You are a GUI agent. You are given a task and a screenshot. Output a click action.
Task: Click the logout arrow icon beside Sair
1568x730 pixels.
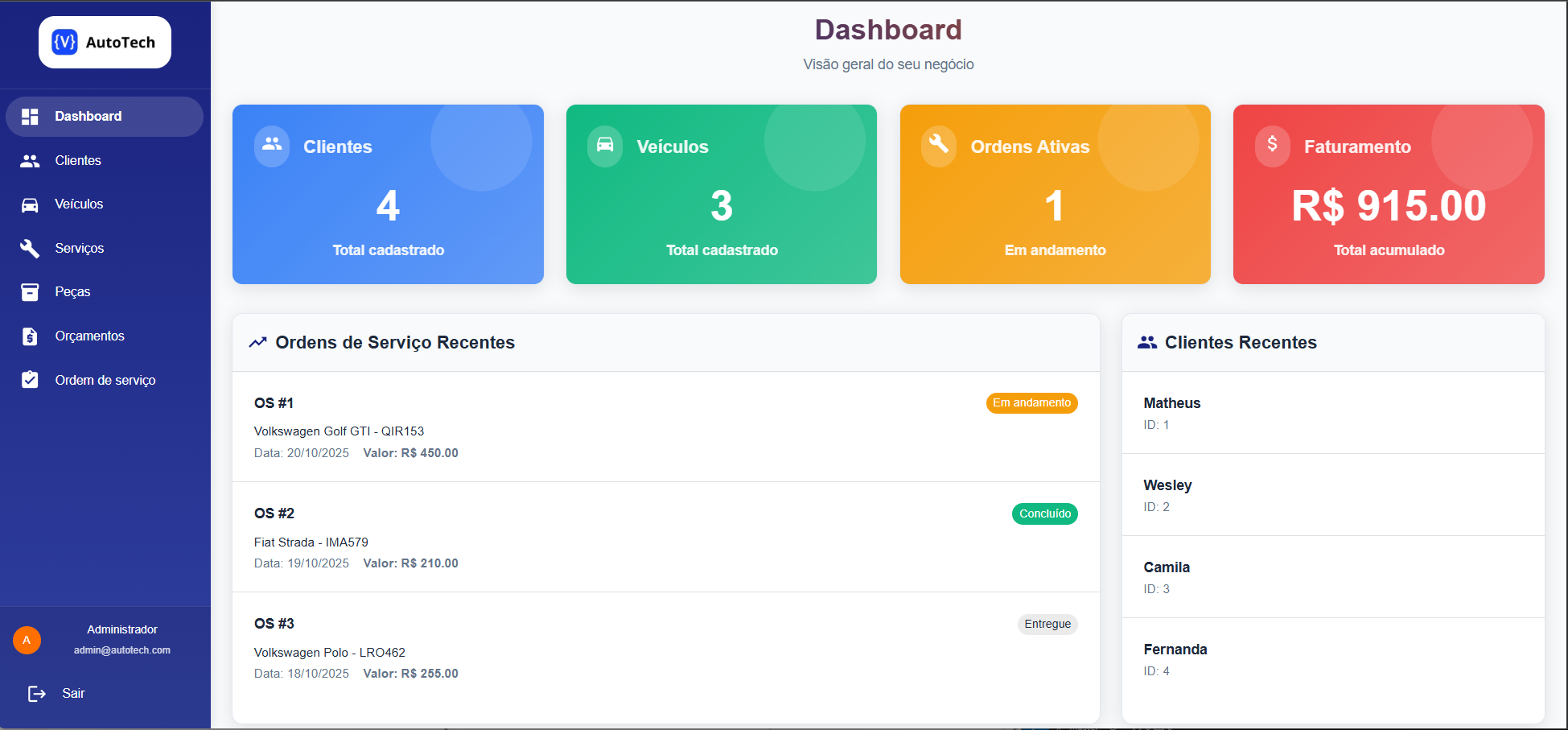point(37,694)
